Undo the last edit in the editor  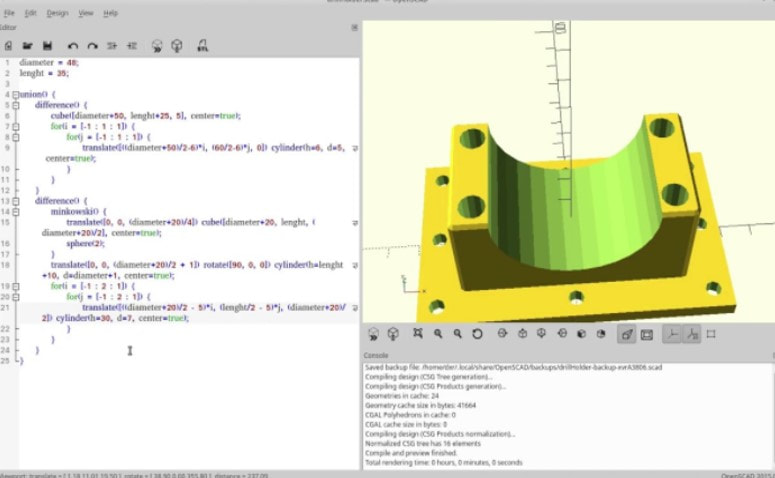tap(73, 45)
